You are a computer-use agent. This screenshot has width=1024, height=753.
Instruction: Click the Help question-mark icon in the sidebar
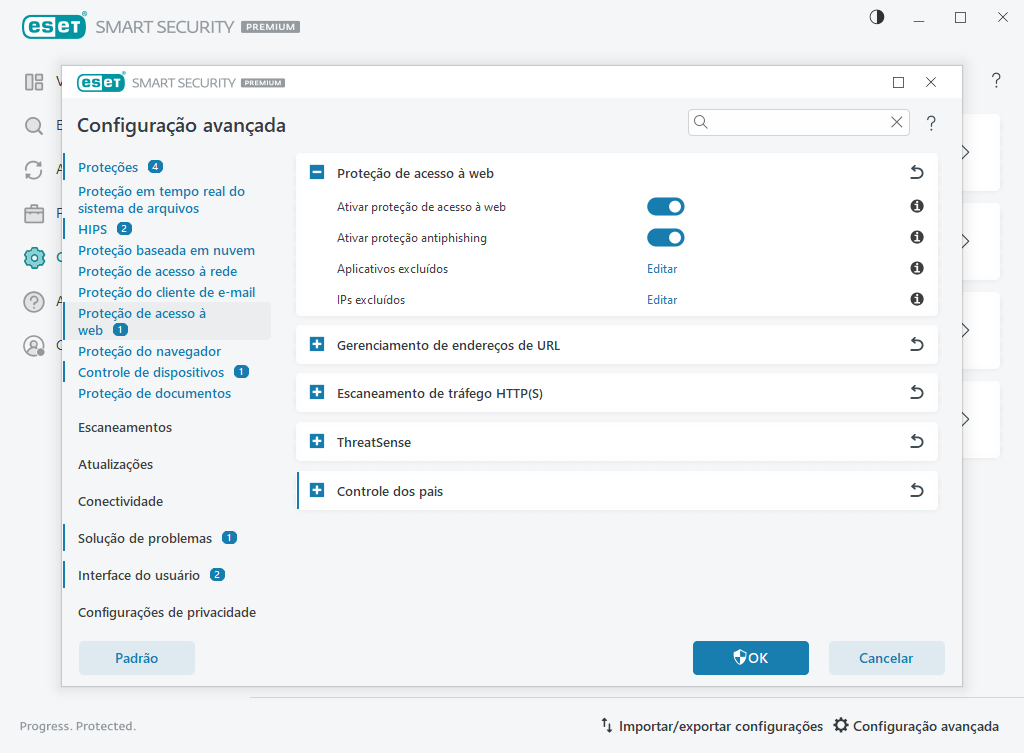point(33,302)
